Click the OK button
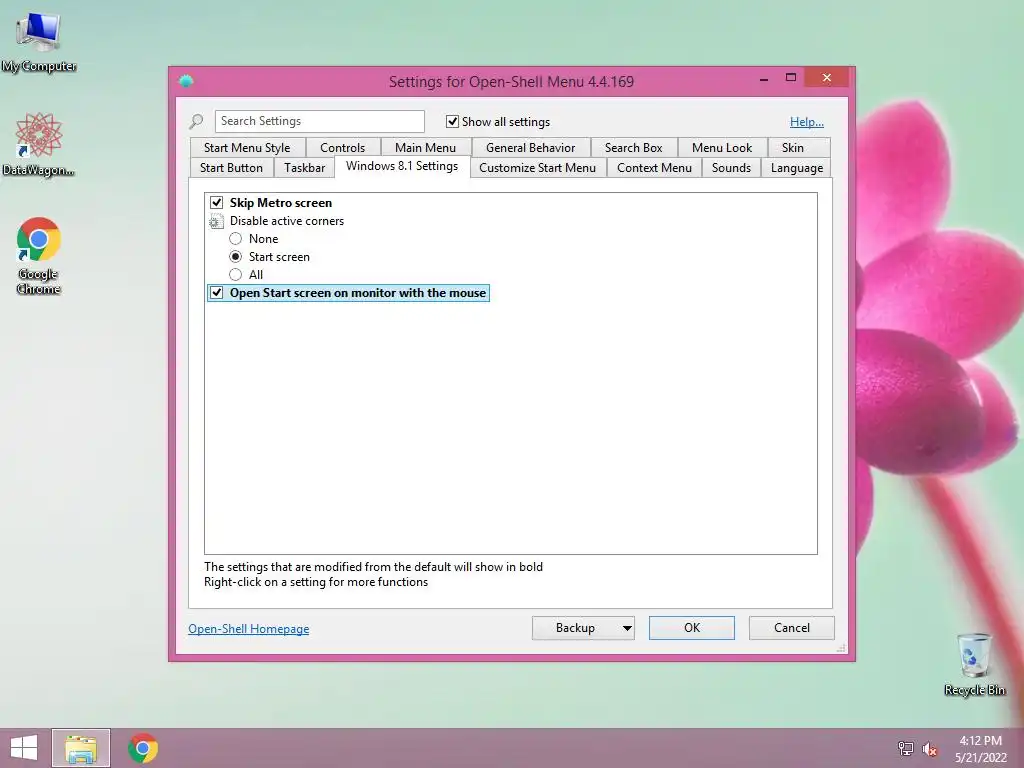 point(692,628)
